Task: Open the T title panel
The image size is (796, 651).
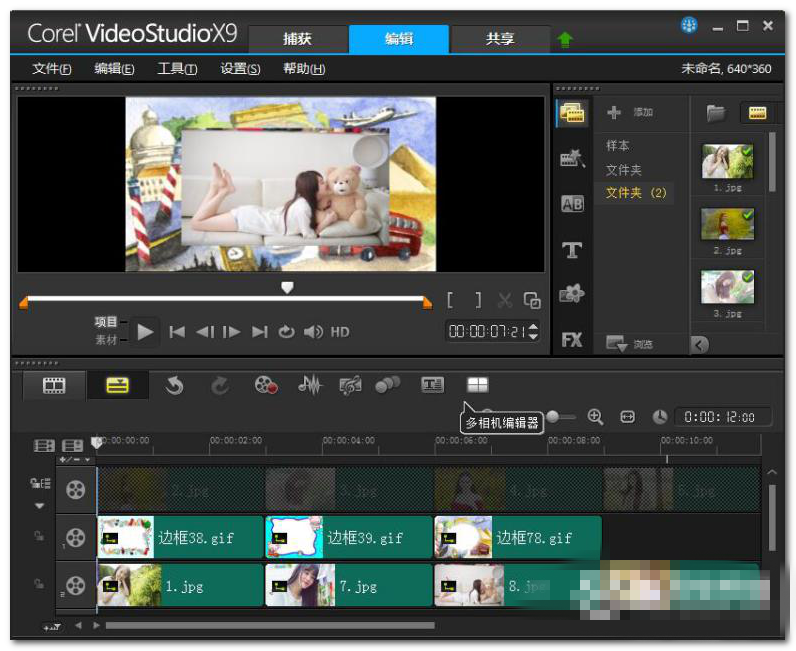Action: [572, 249]
